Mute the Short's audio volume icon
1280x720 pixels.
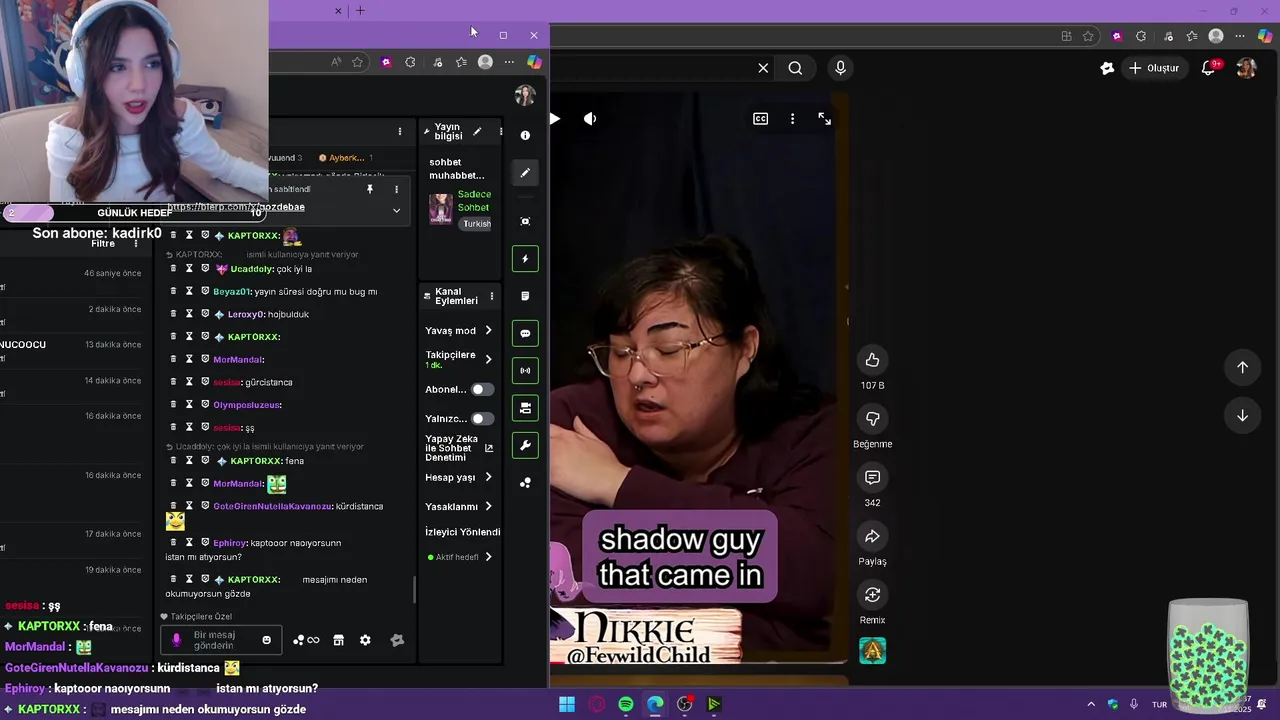pyautogui.click(x=590, y=118)
